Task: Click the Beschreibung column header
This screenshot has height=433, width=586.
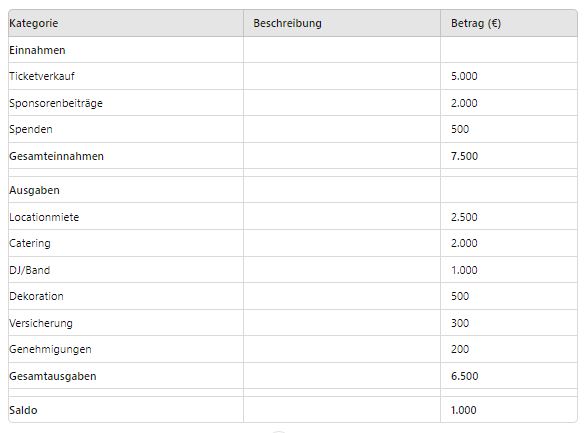Action: [x=342, y=23]
